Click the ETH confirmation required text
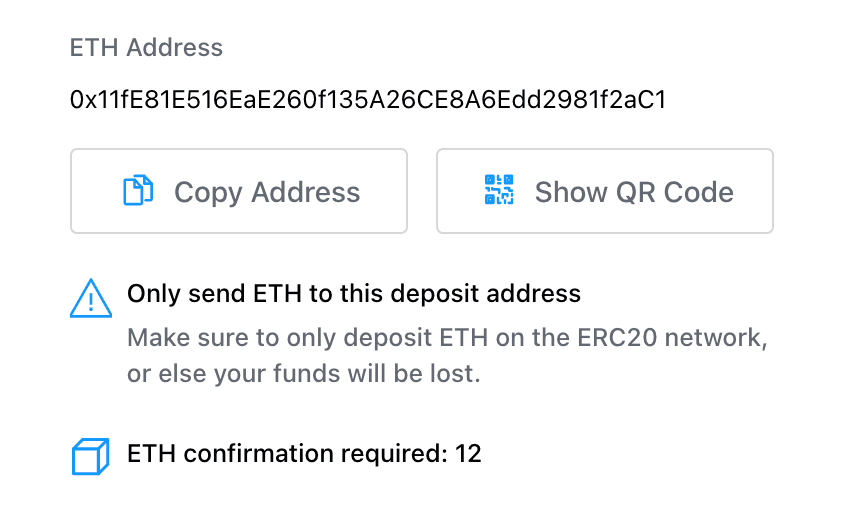 304,454
